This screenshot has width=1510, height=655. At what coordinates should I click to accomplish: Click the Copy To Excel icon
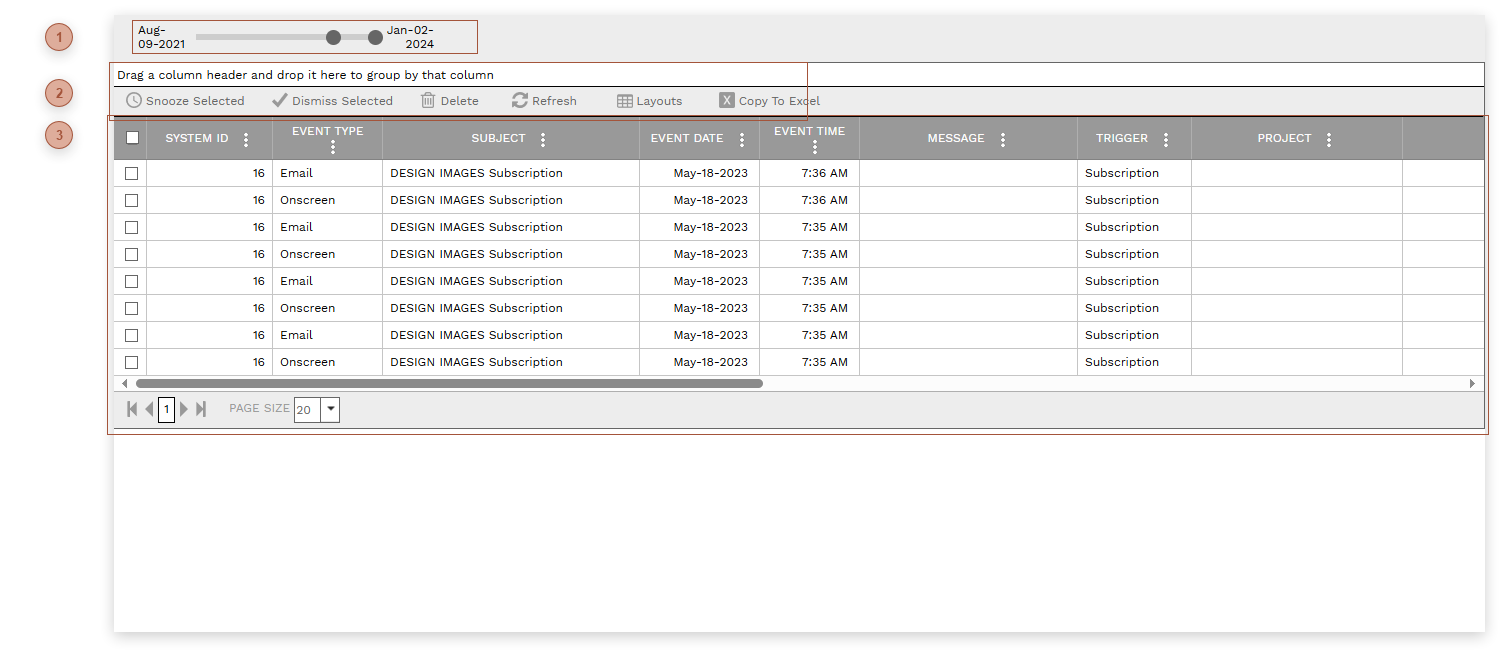click(x=727, y=101)
